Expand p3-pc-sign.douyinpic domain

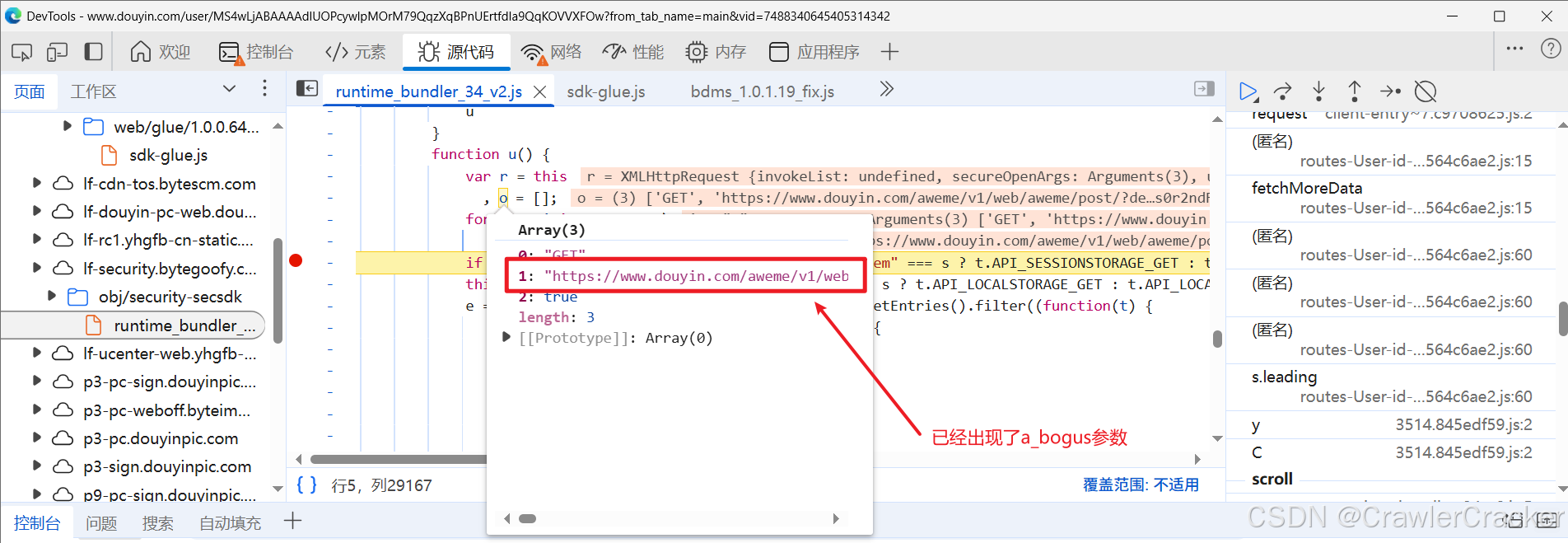[x=36, y=382]
